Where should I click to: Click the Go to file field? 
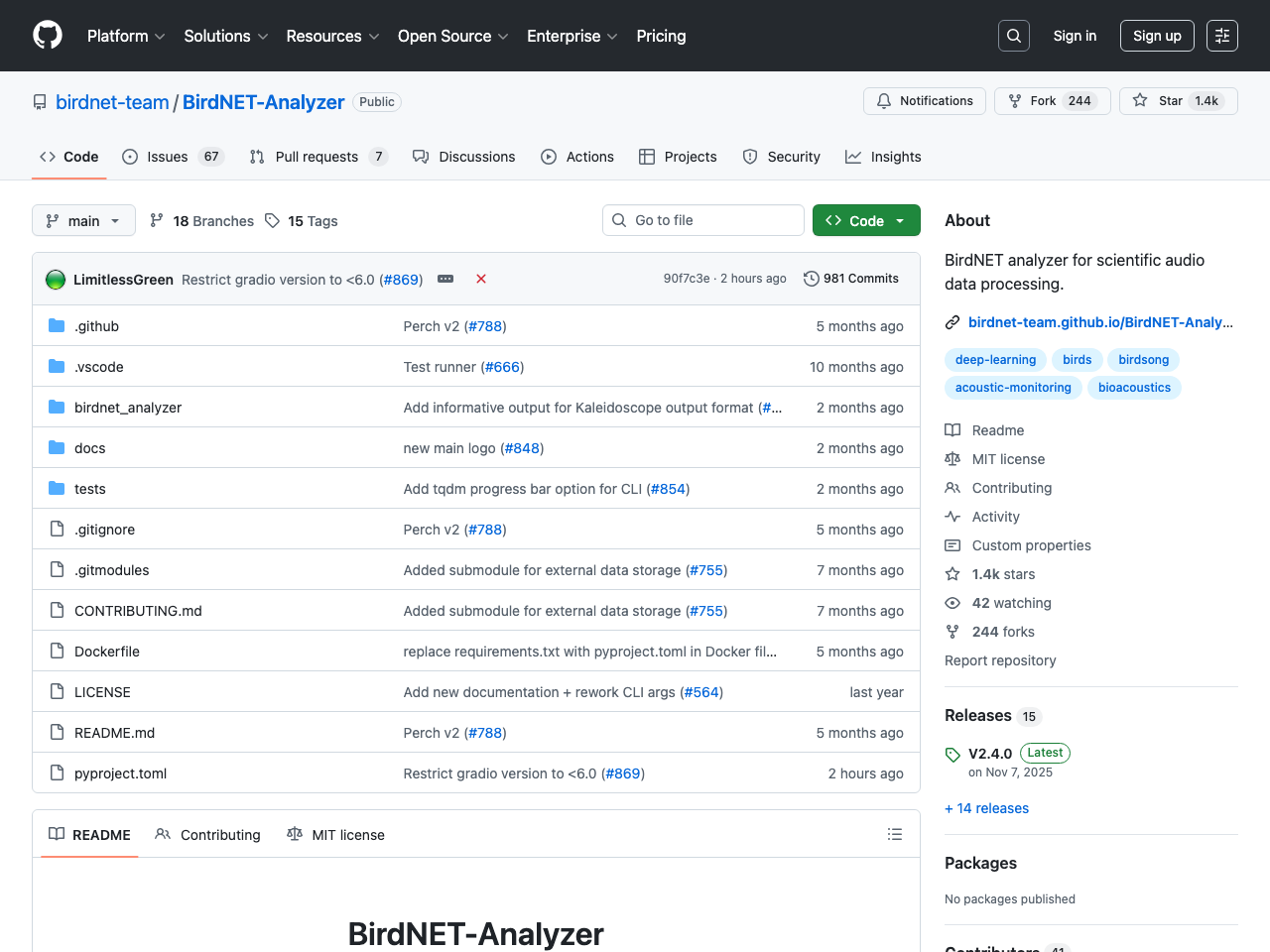(702, 220)
